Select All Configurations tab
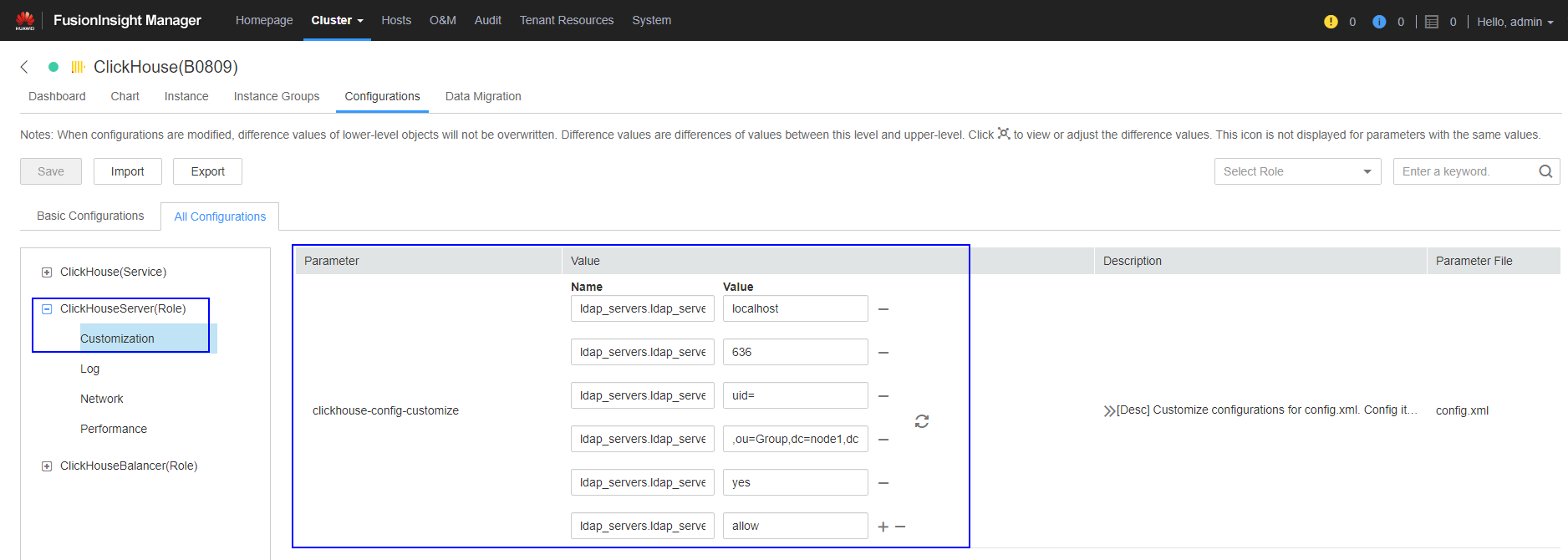1568x560 pixels. point(220,216)
